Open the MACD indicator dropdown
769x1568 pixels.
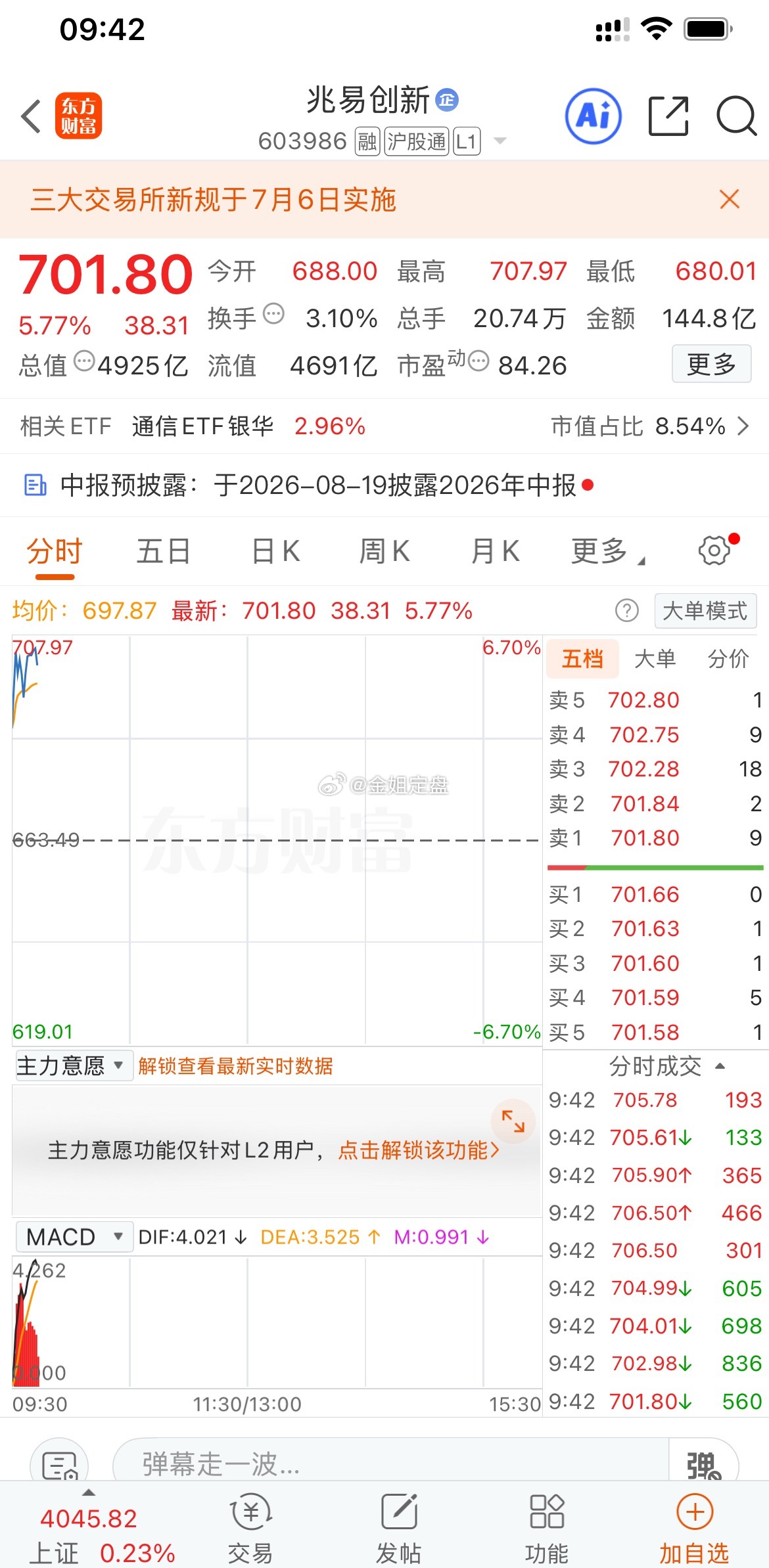coord(73,1237)
